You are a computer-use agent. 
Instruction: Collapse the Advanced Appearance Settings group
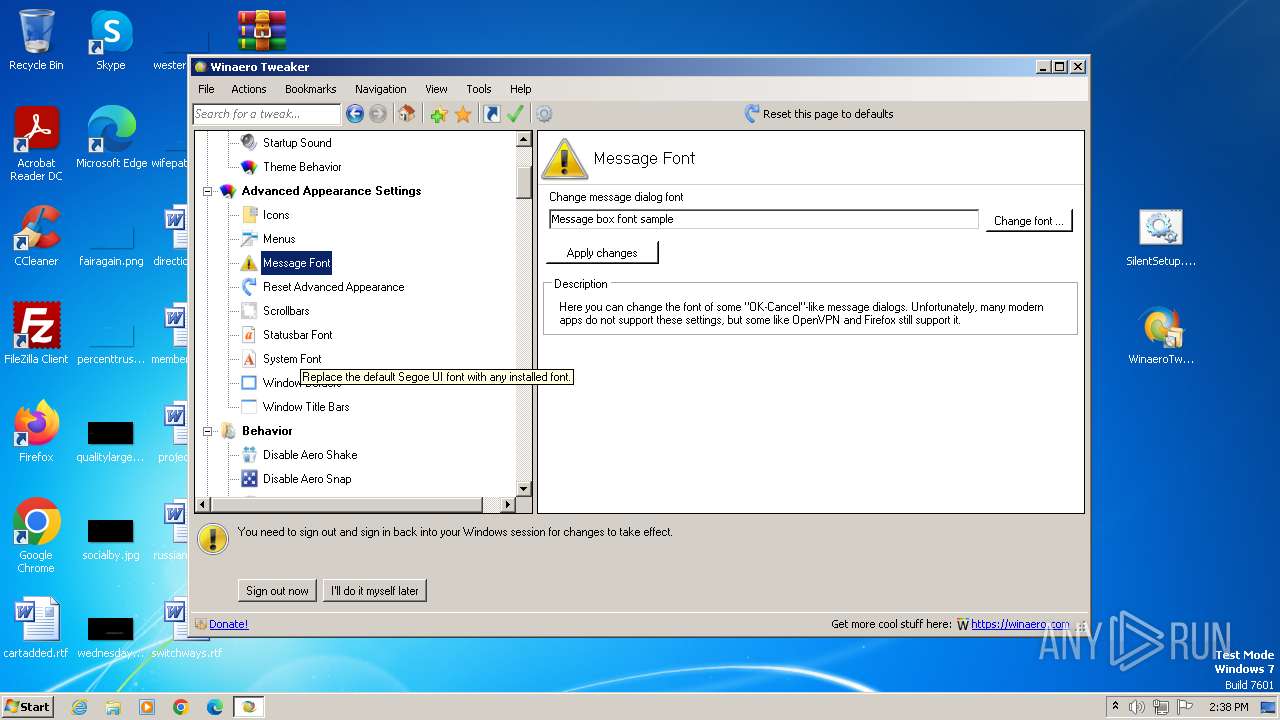pyautogui.click(x=208, y=191)
